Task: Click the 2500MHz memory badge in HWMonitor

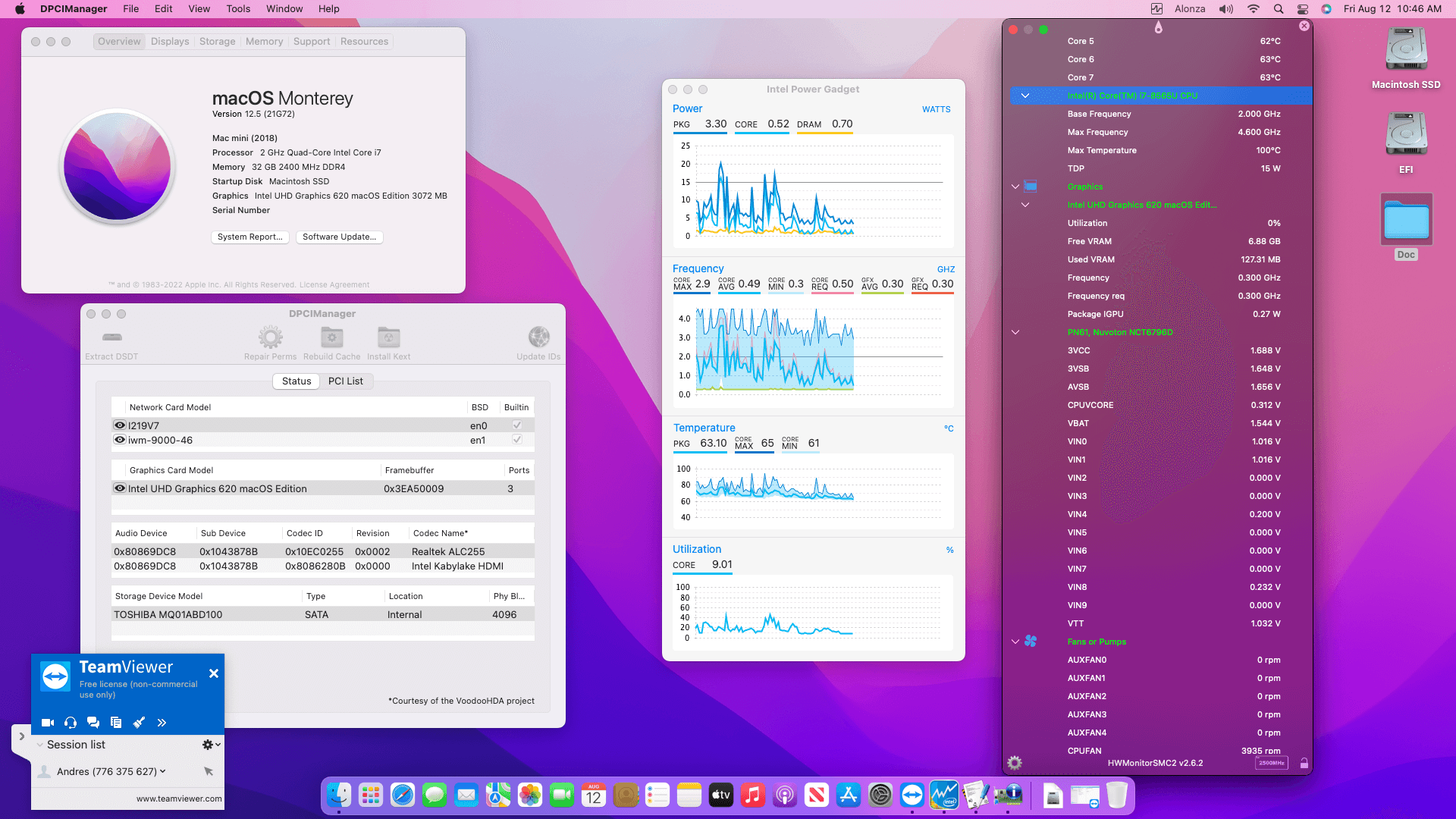Action: point(1272,763)
